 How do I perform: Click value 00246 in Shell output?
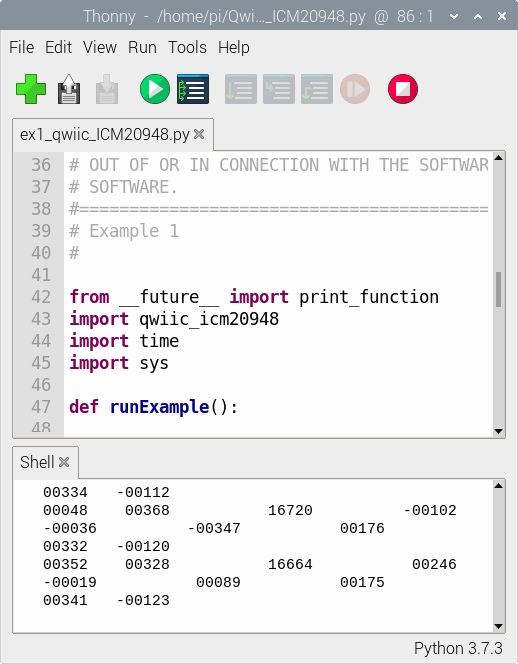tap(434, 564)
